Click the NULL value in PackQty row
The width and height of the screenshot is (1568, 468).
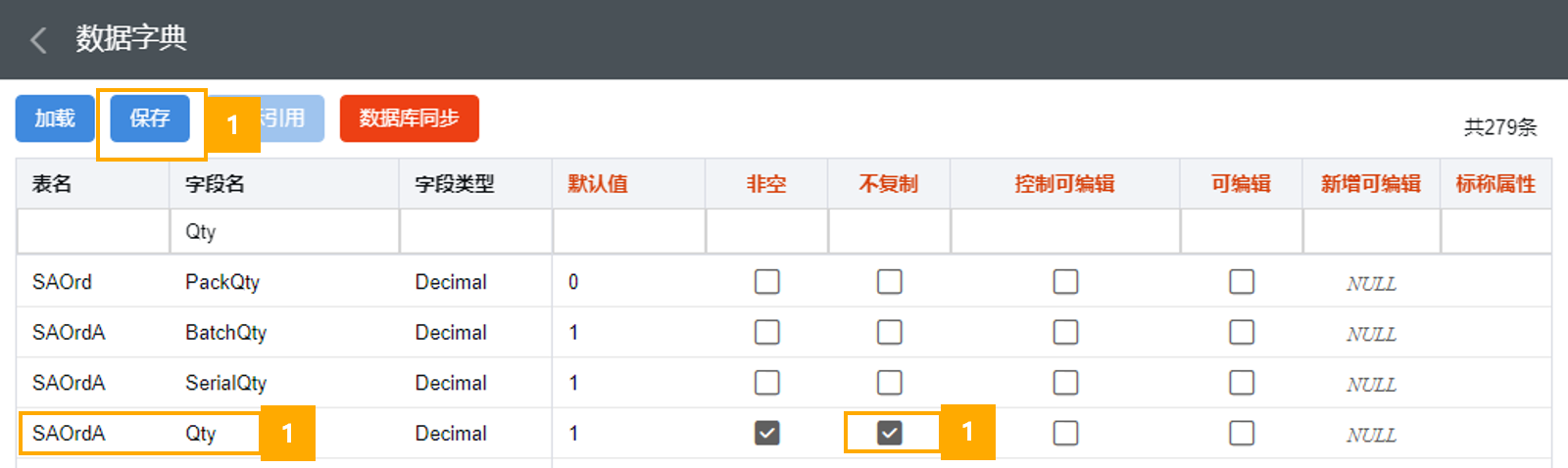click(1371, 284)
